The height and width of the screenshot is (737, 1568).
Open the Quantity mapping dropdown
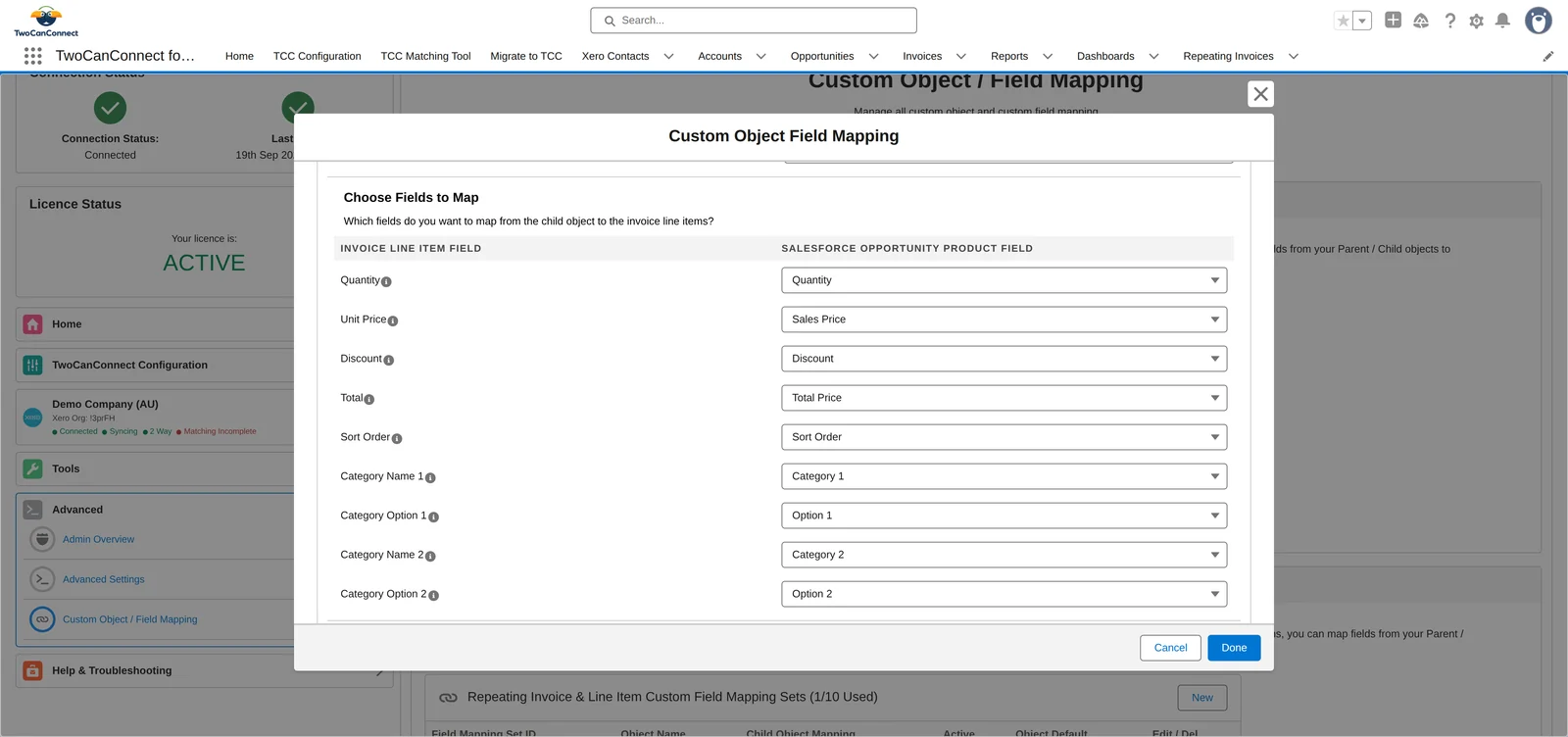(x=1004, y=280)
